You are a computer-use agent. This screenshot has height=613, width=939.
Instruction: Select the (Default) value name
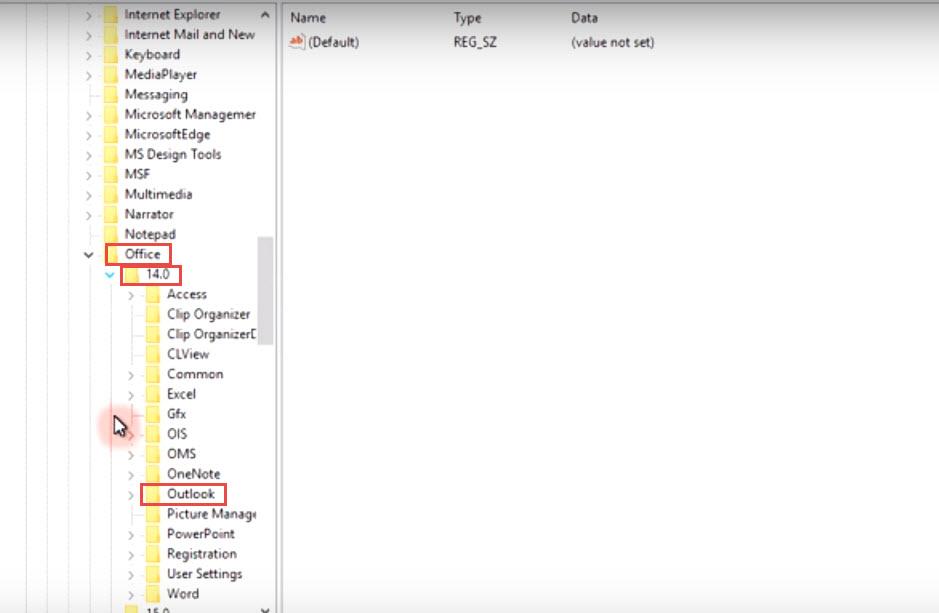[334, 43]
